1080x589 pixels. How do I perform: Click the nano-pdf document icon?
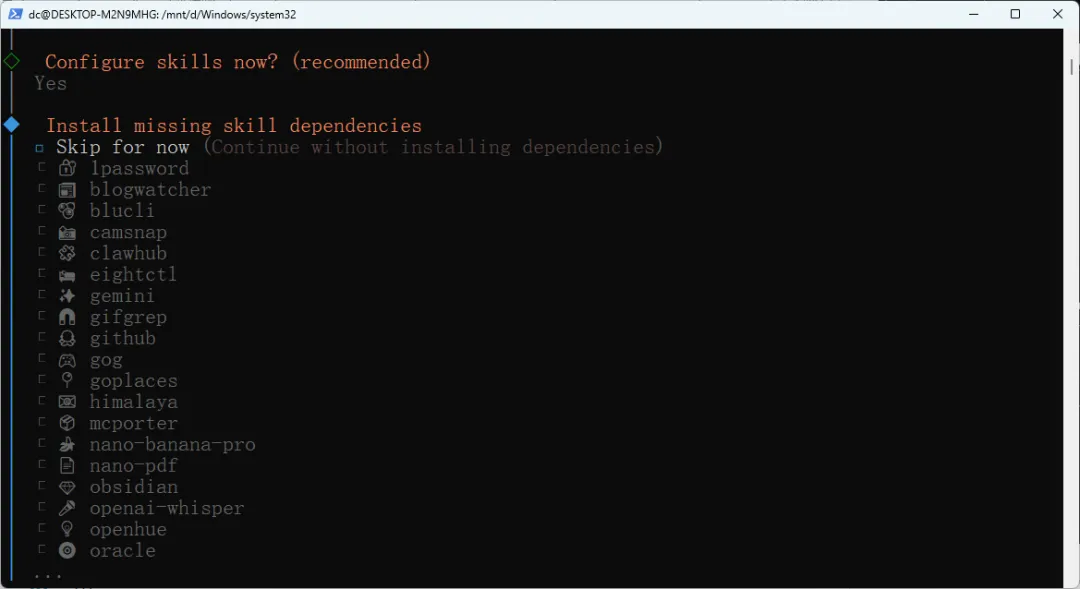click(x=67, y=466)
